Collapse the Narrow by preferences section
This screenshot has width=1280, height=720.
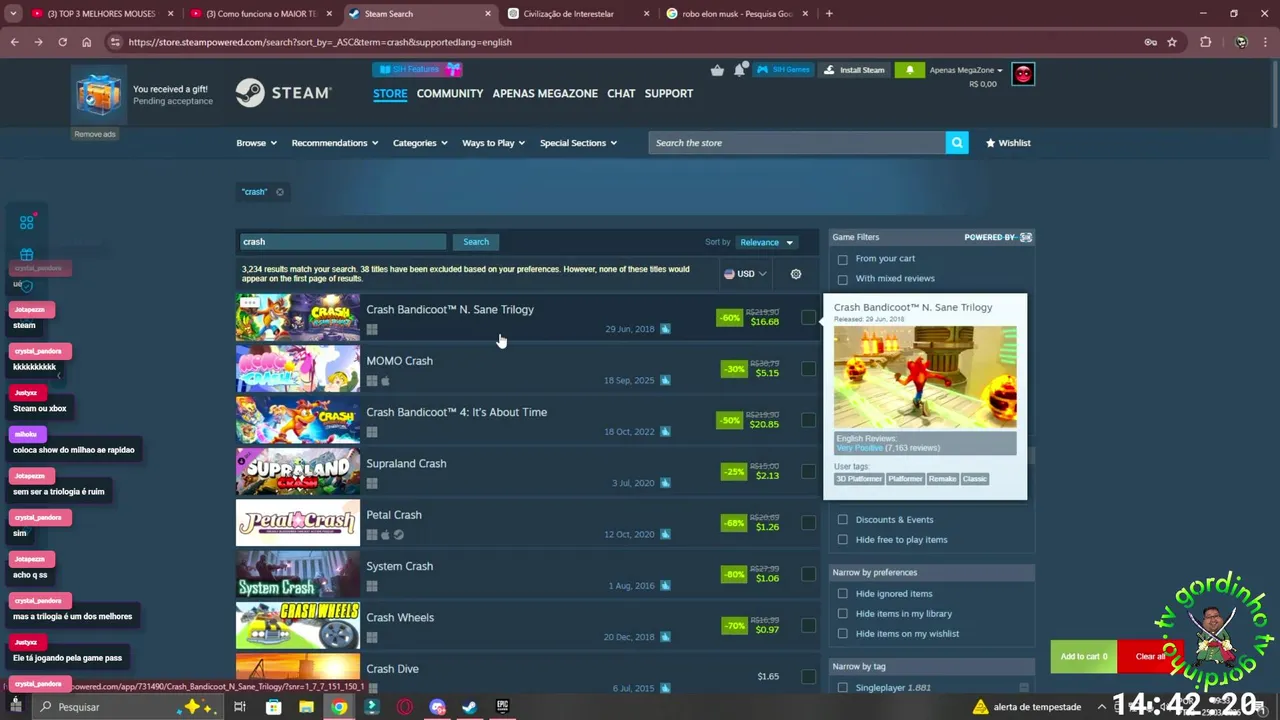pos(932,573)
